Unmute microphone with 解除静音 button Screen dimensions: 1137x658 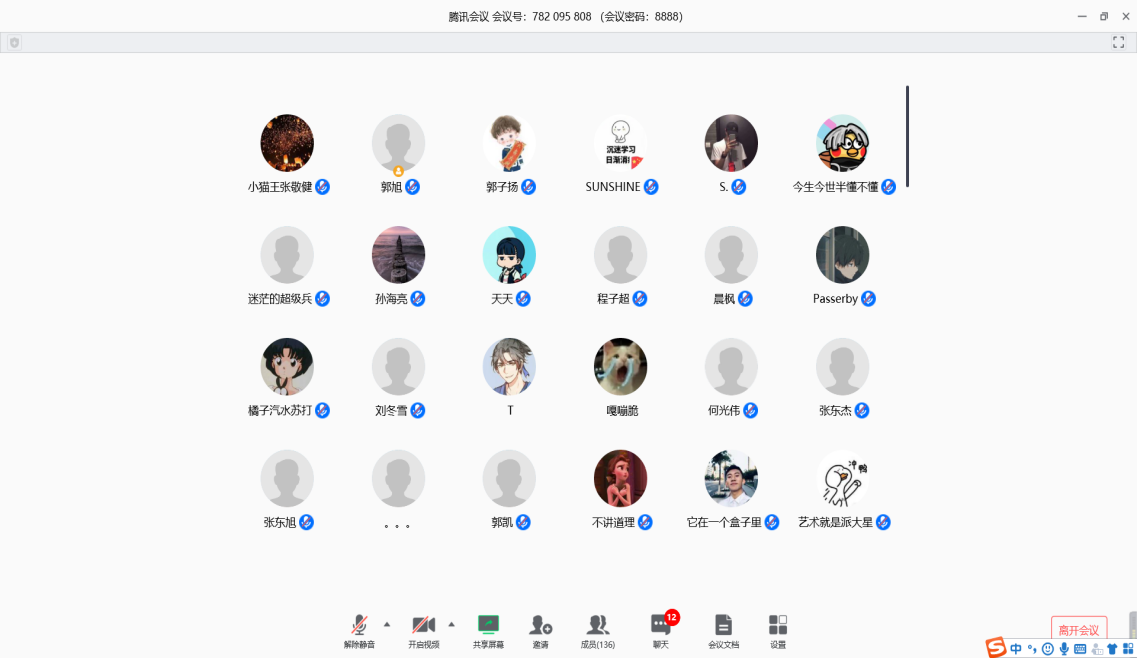pyautogui.click(x=359, y=630)
